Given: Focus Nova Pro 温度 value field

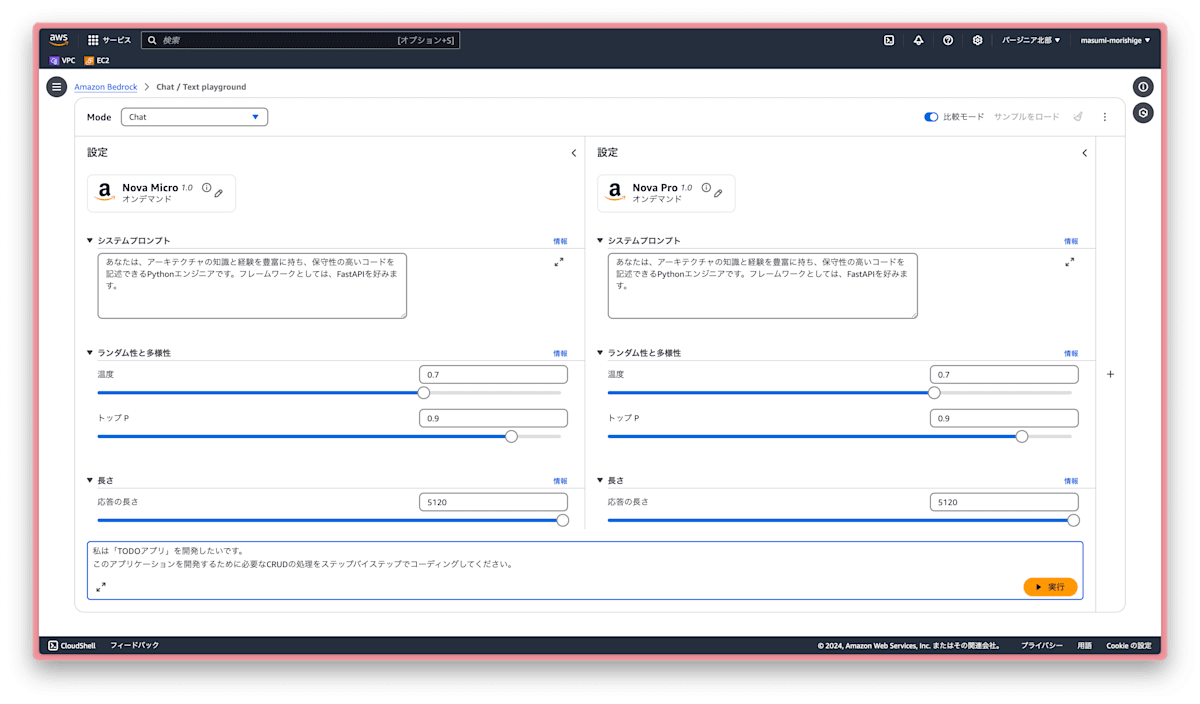Looking at the screenshot, I should [1004, 375].
